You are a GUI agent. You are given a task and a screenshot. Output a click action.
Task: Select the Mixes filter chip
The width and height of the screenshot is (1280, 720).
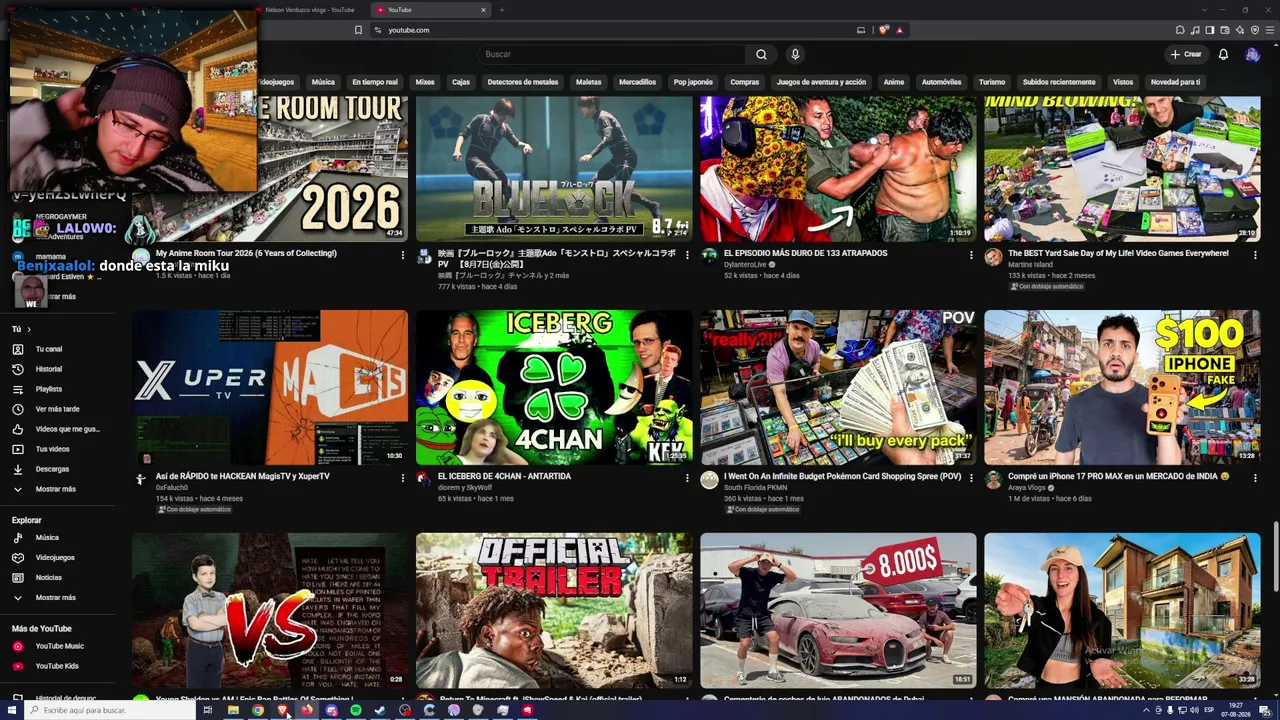tap(425, 82)
